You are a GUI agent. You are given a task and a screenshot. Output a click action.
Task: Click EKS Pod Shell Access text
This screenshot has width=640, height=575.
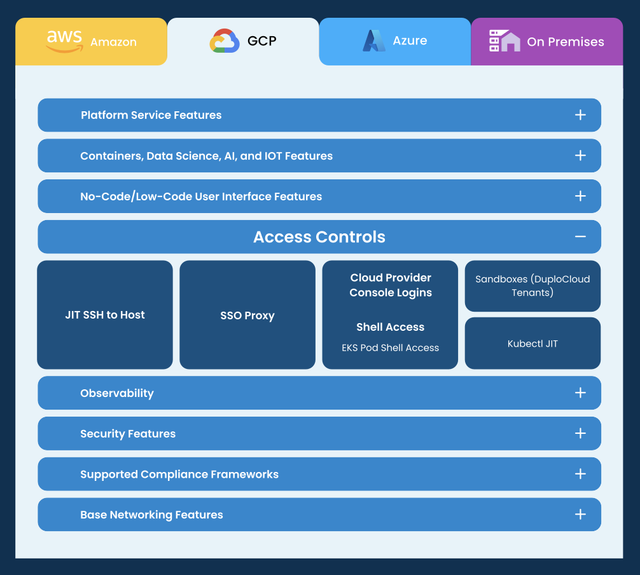(x=390, y=348)
